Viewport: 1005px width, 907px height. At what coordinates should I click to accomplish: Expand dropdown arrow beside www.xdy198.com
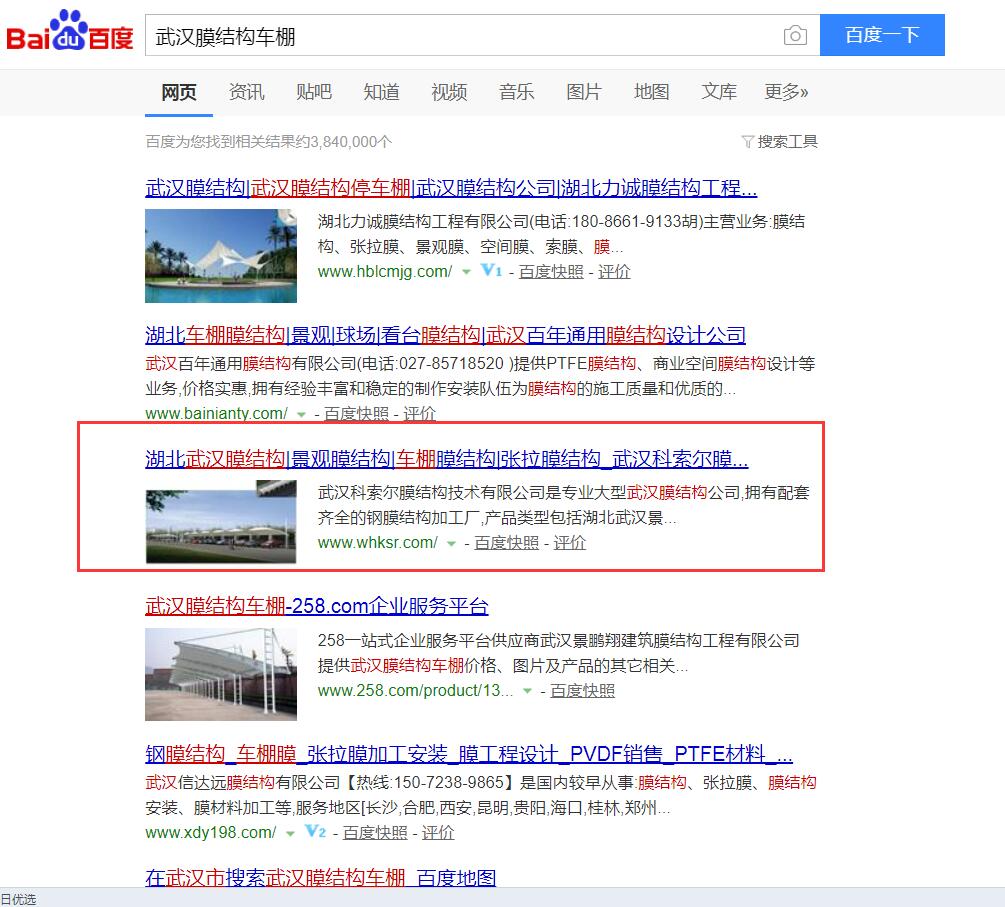(x=289, y=833)
